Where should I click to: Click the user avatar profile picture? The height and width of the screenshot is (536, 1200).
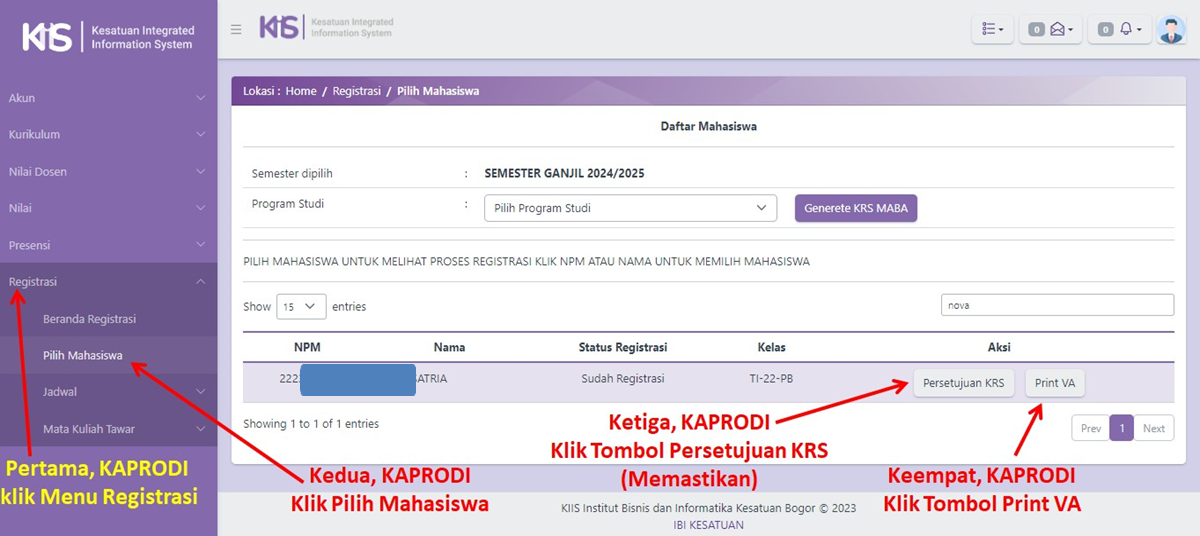[x=1170, y=30]
